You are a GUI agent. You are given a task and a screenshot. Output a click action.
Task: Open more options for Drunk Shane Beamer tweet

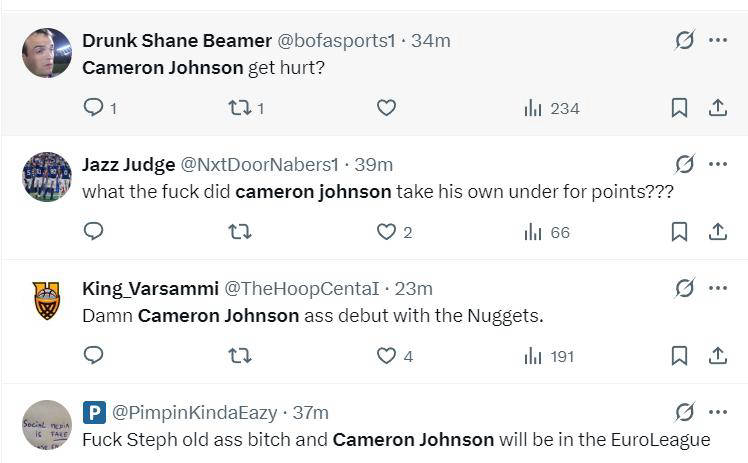click(717, 40)
